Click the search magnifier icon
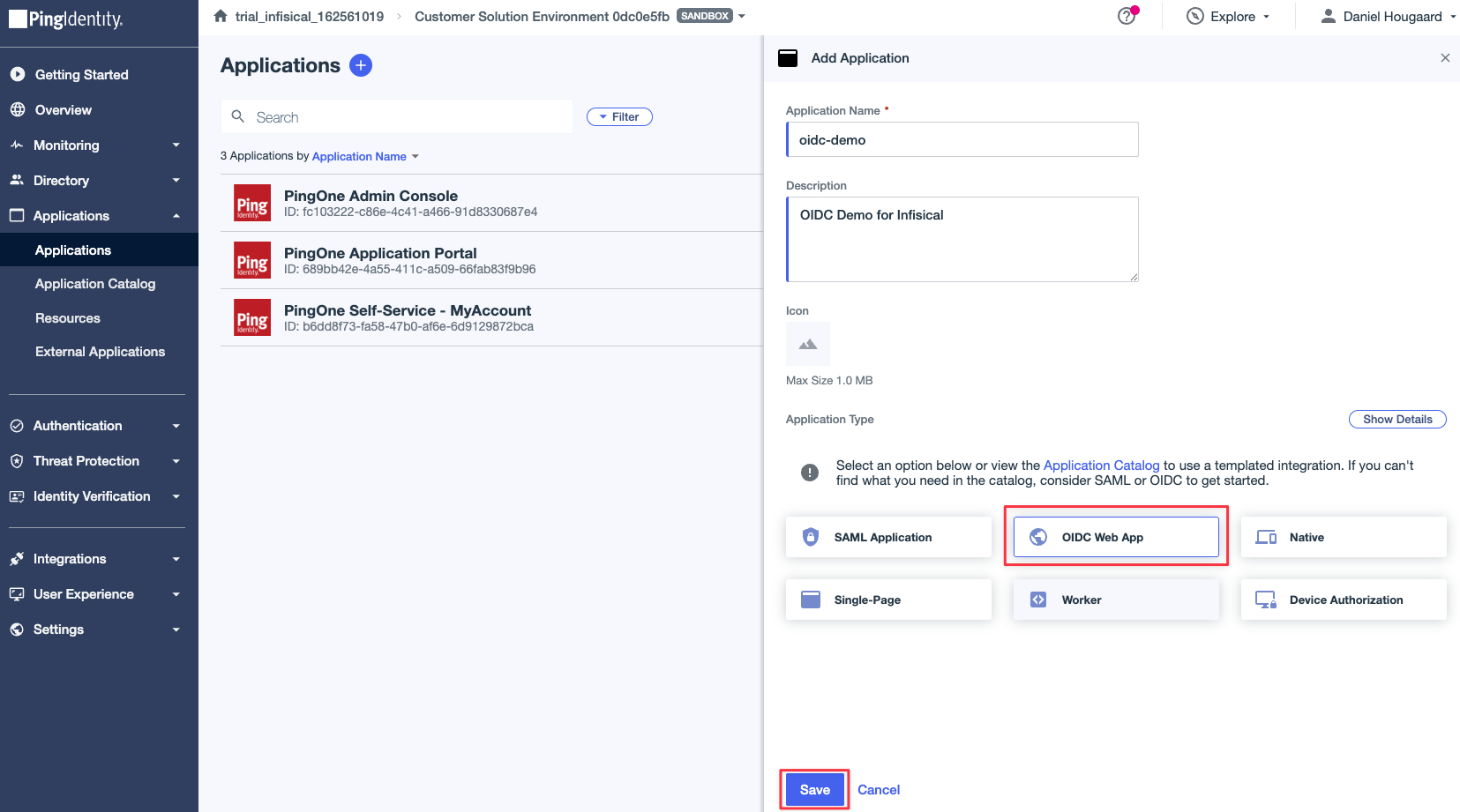Image resolution: width=1460 pixels, height=812 pixels. click(x=238, y=116)
